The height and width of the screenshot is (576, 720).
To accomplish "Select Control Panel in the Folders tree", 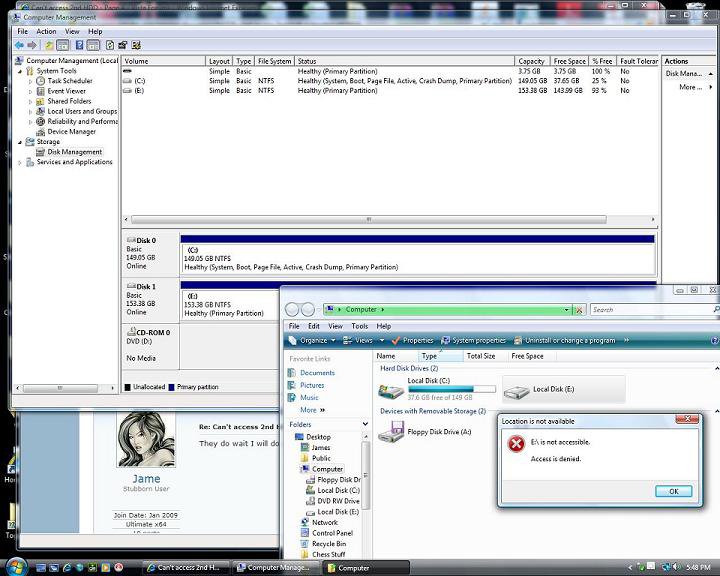I will click(332, 533).
